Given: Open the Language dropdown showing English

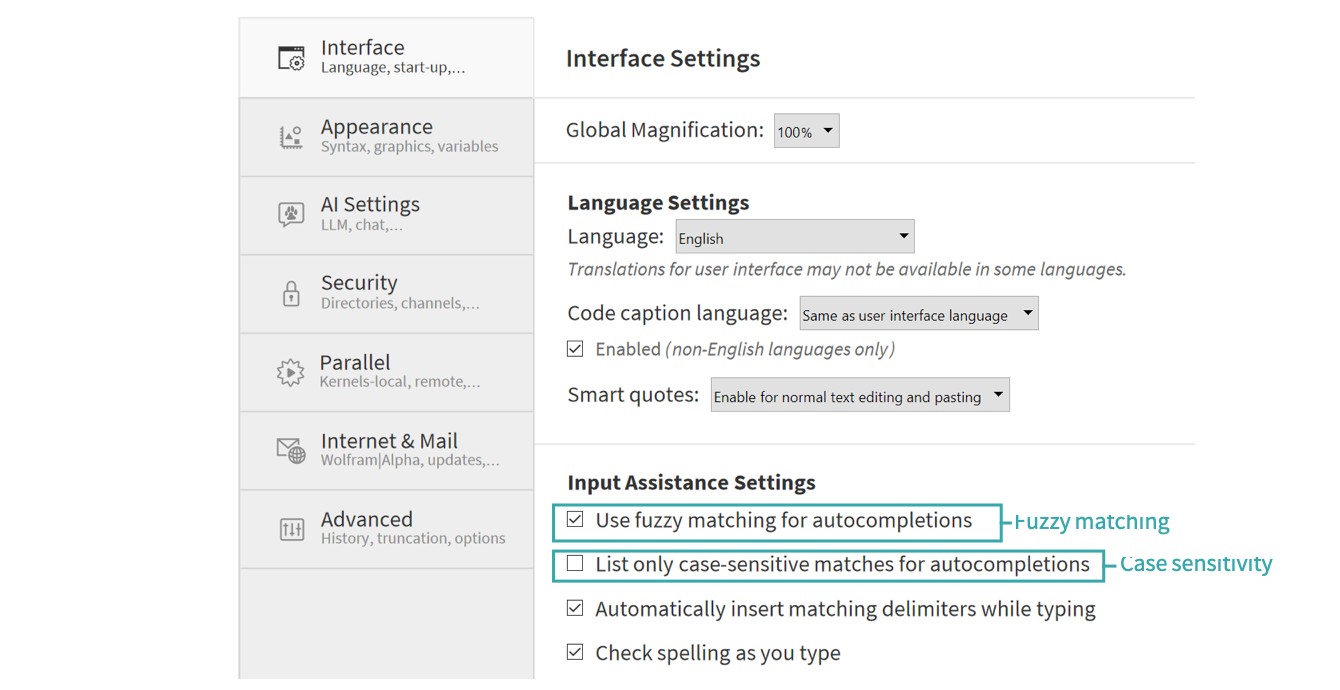Looking at the screenshot, I should pyautogui.click(x=794, y=238).
